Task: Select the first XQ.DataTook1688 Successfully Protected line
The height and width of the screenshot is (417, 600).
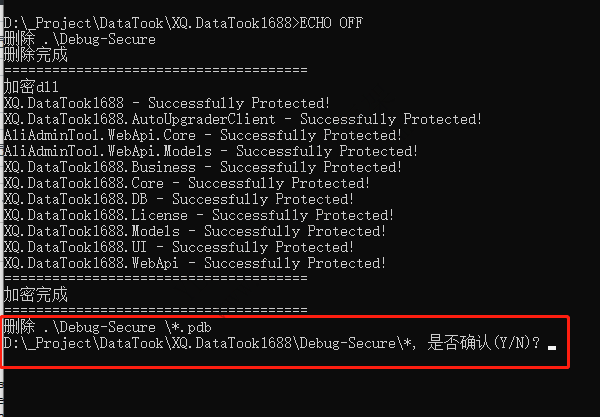Action: point(167,103)
